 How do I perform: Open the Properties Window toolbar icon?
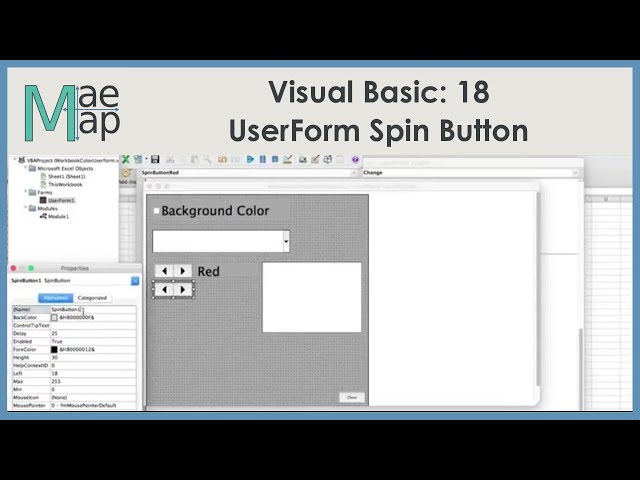point(315,160)
